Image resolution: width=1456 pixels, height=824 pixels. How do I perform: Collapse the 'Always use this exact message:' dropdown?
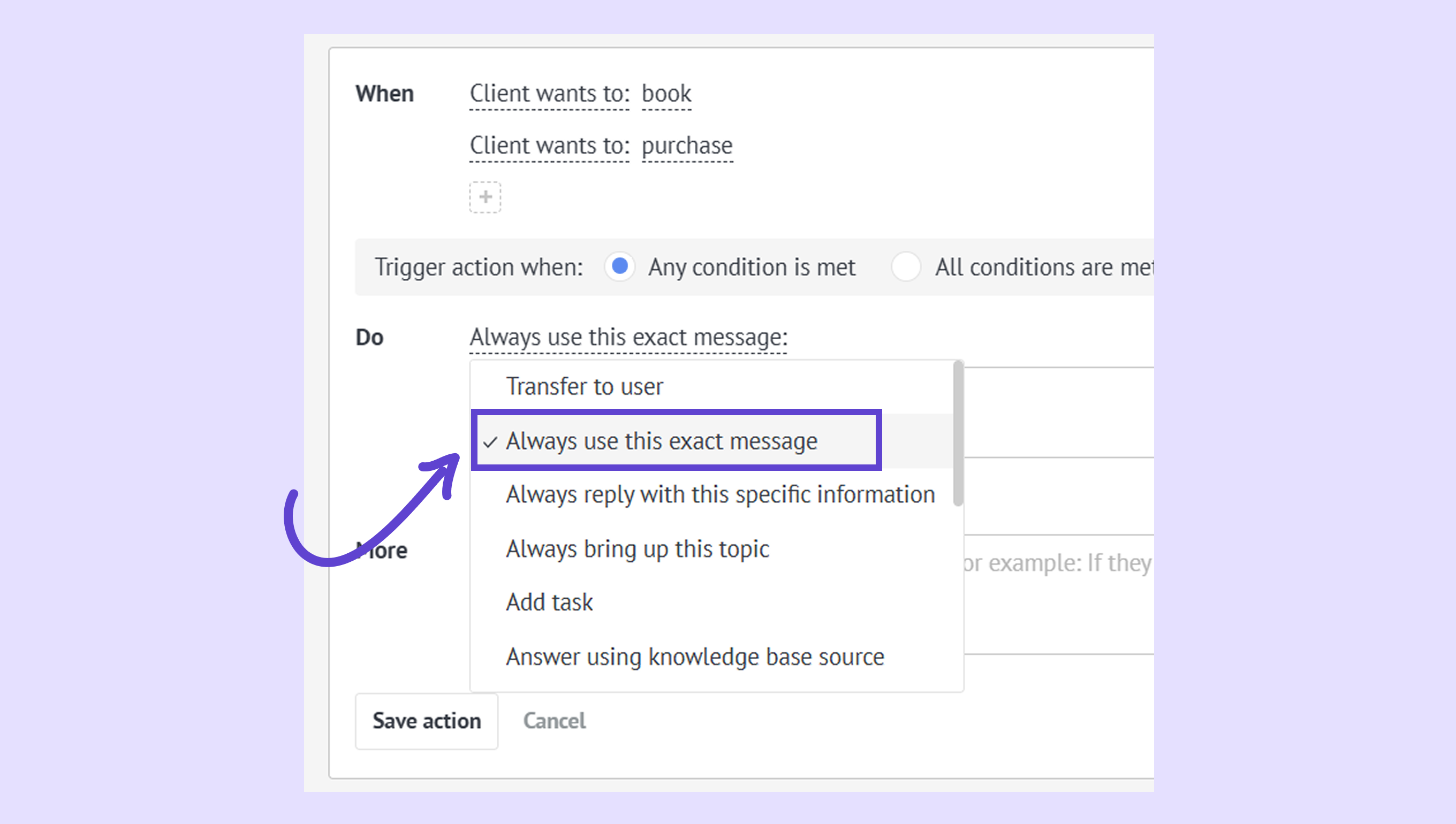628,337
